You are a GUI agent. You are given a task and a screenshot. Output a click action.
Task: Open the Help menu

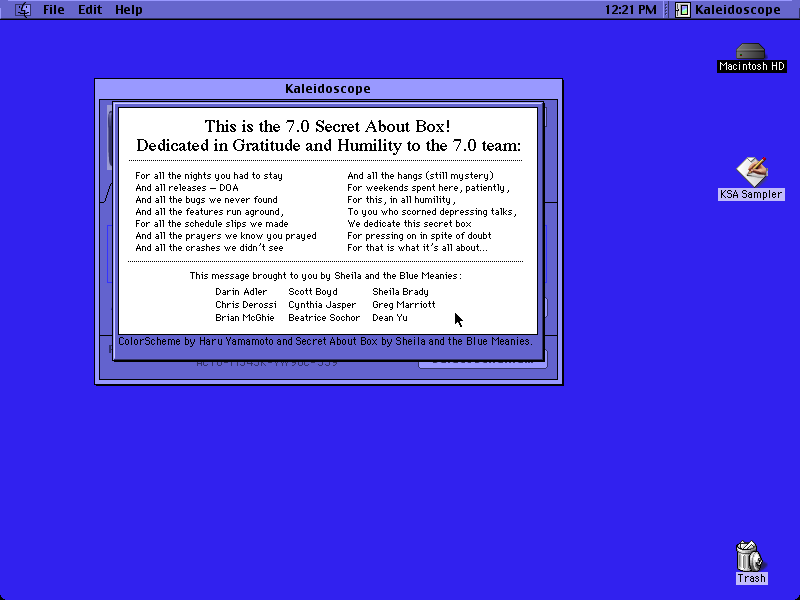(x=129, y=10)
